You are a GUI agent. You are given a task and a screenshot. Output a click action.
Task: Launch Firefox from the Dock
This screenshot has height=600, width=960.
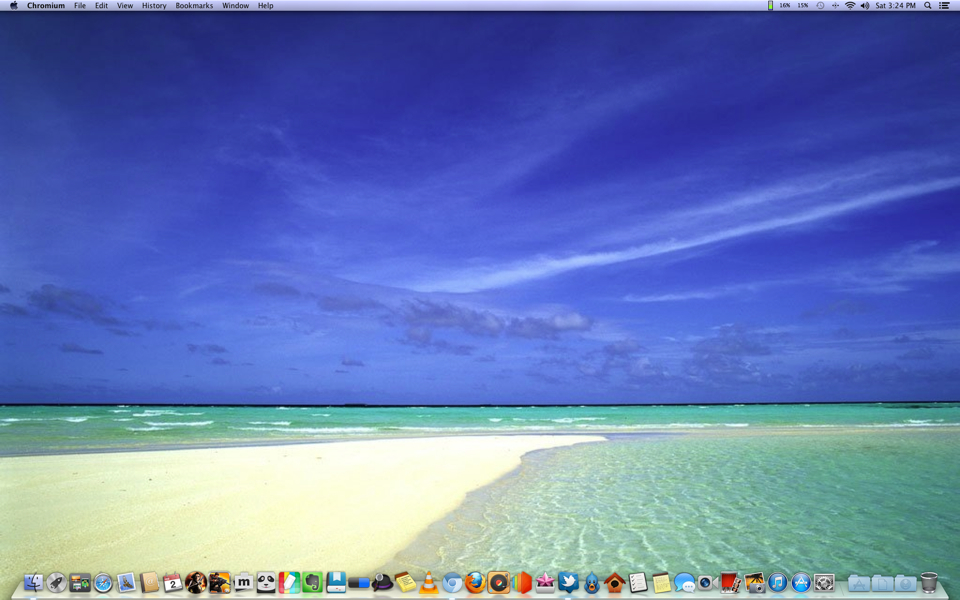point(475,582)
